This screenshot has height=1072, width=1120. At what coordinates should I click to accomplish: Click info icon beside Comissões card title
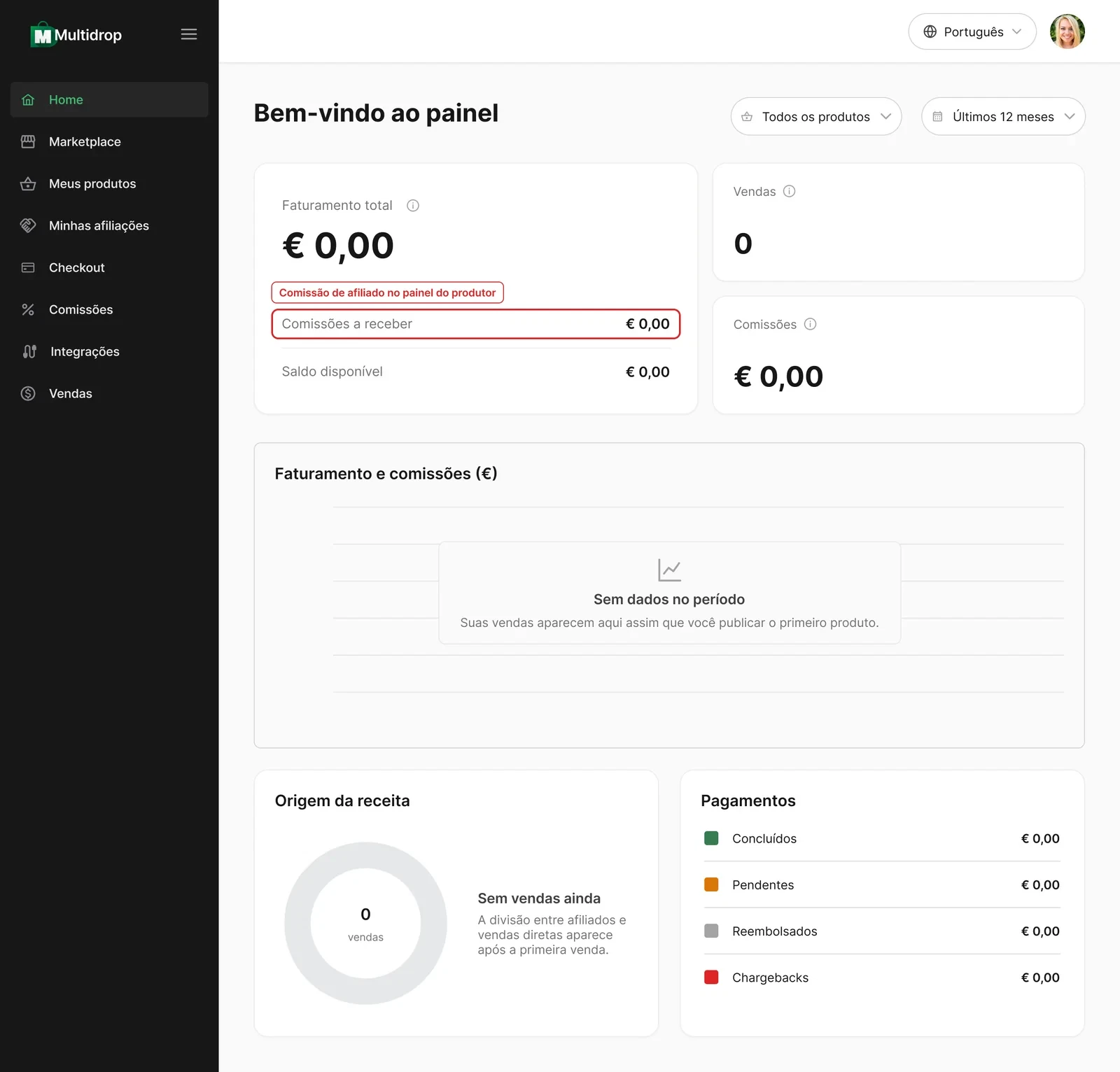point(811,324)
